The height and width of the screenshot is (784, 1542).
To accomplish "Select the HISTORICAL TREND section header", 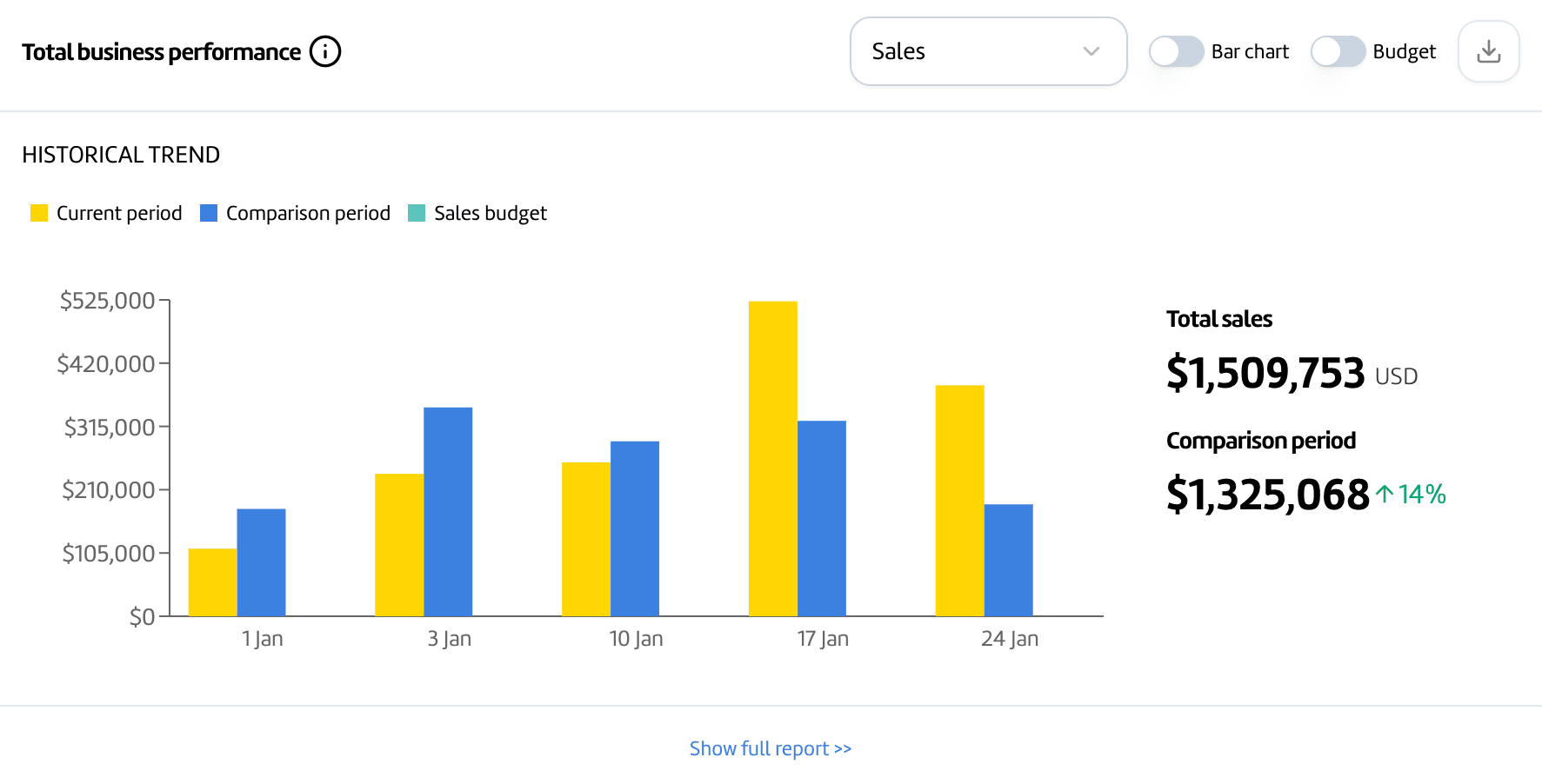I will point(121,155).
